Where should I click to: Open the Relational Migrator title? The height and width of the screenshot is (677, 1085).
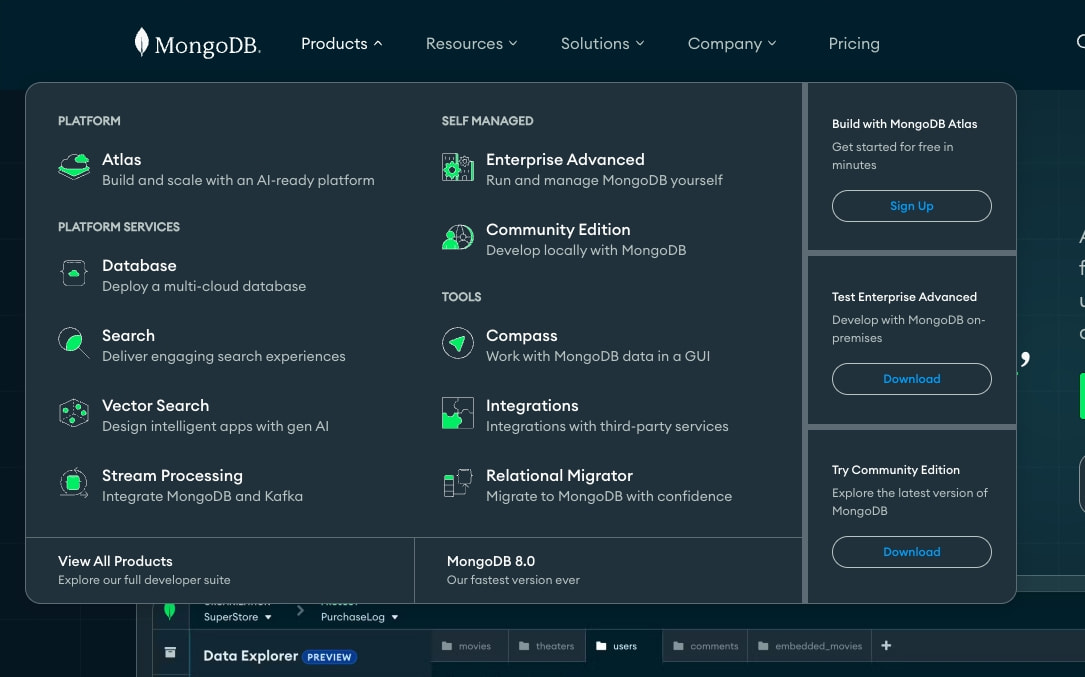560,476
